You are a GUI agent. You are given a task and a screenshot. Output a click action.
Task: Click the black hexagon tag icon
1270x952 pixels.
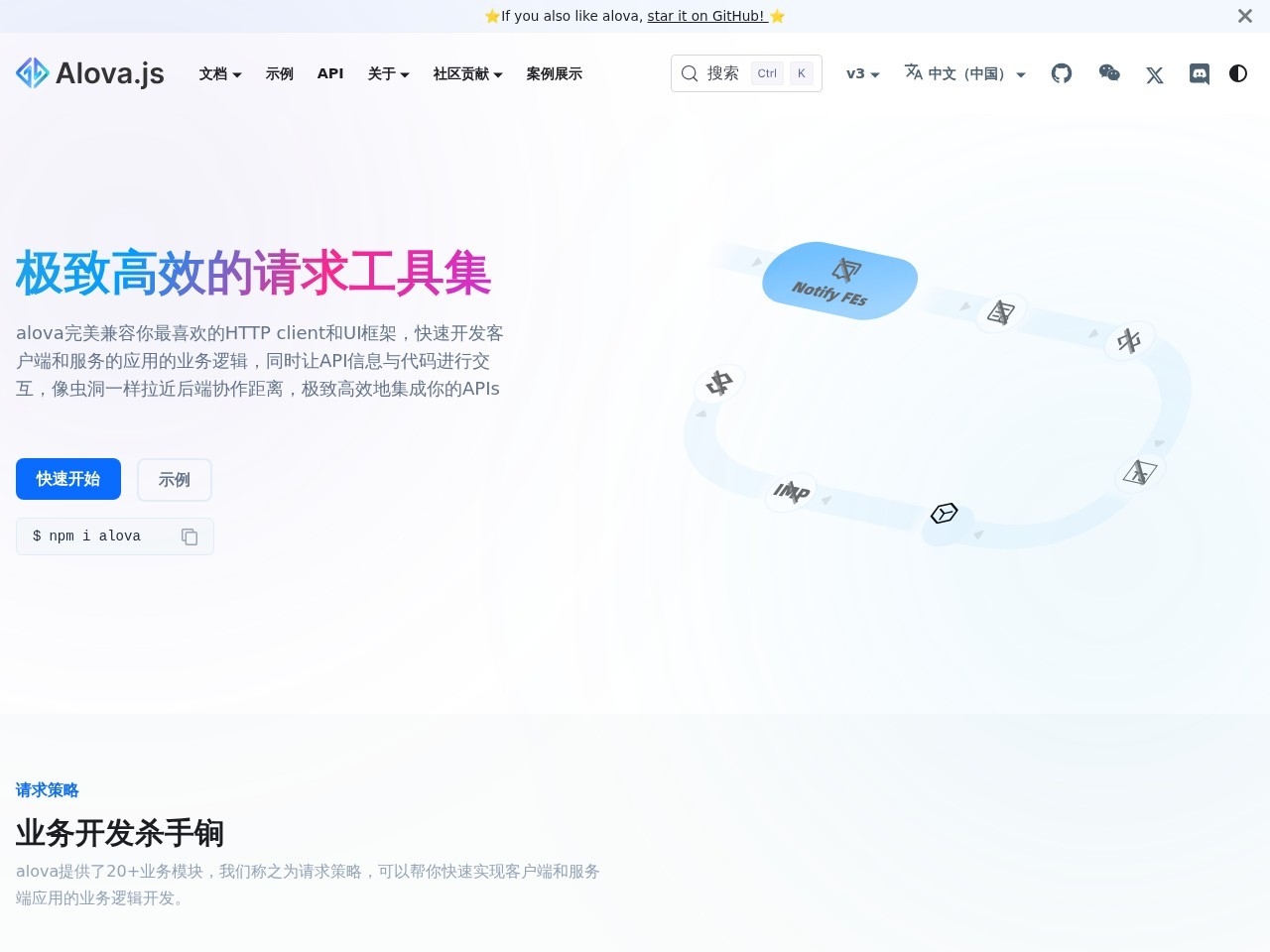945,513
